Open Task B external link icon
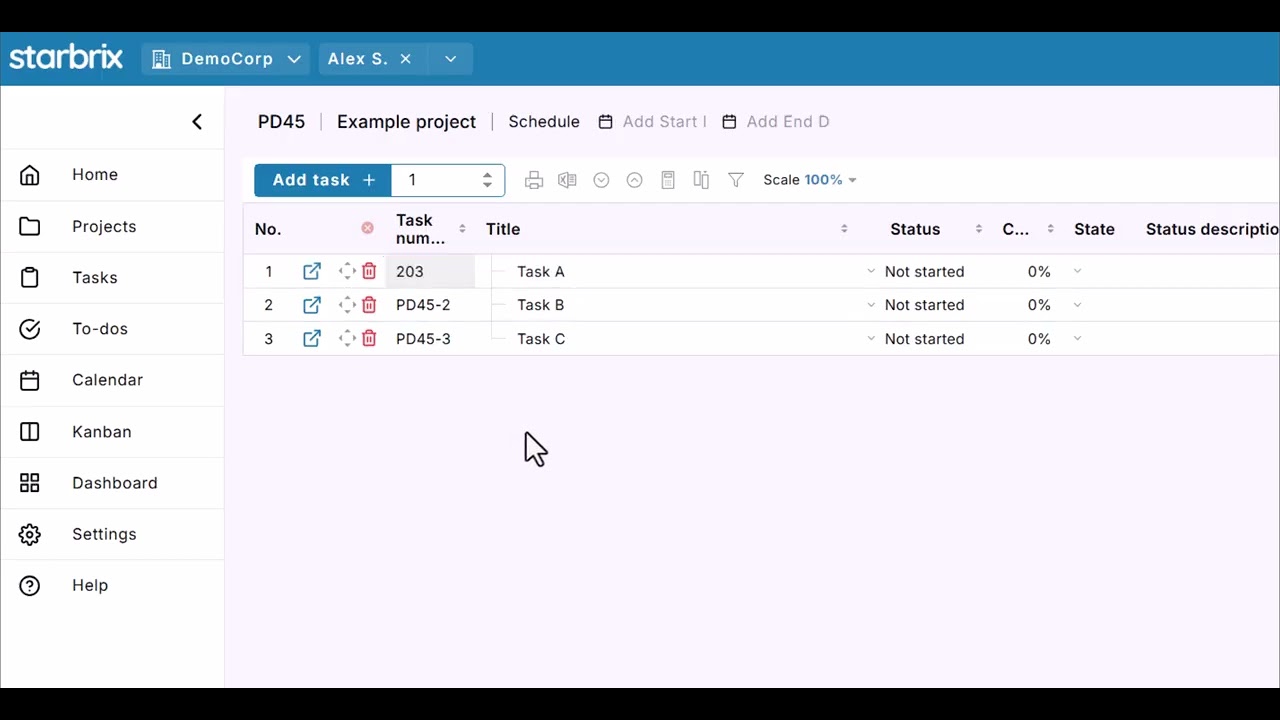Viewport: 1280px width, 720px height. [312, 305]
